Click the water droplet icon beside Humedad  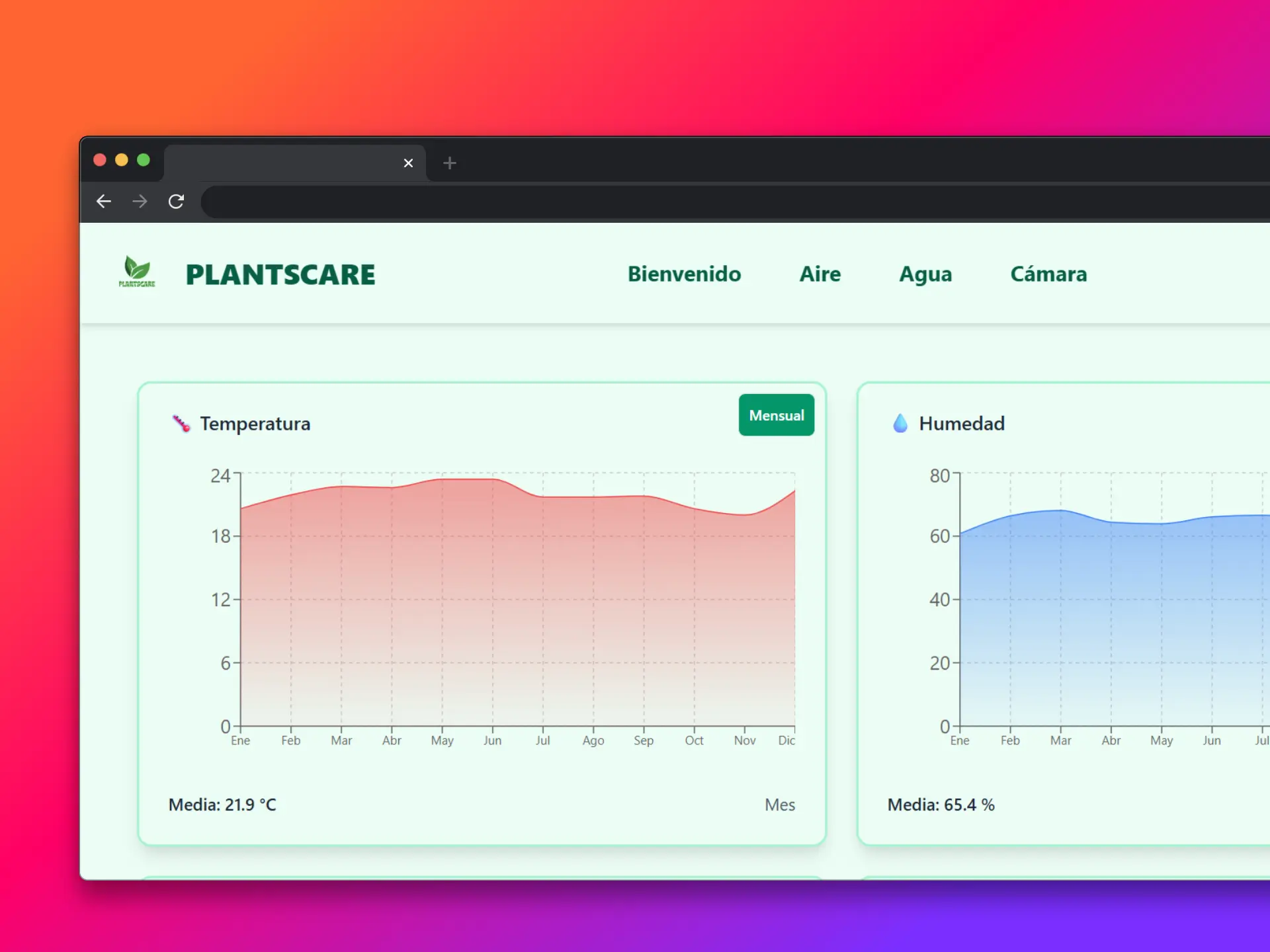900,423
